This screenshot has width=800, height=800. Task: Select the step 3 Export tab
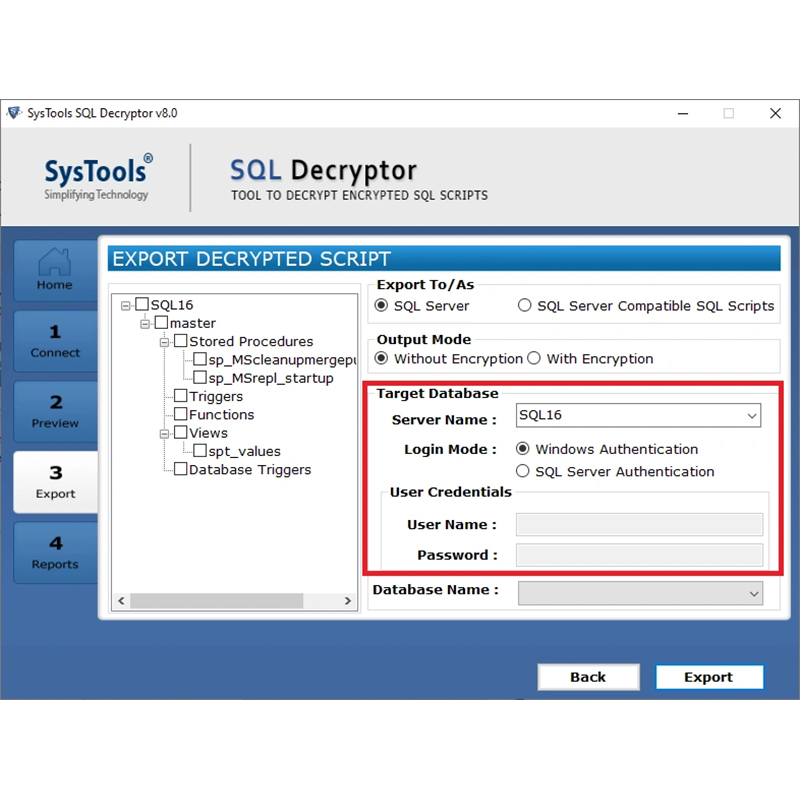click(x=55, y=482)
